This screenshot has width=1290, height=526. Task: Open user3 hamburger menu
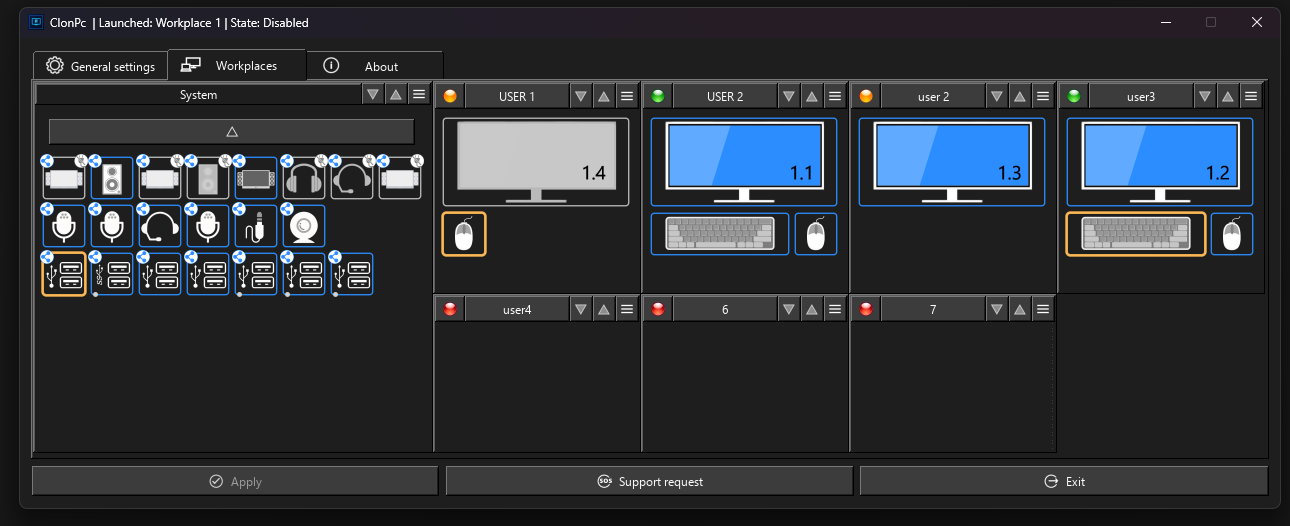(x=1251, y=96)
